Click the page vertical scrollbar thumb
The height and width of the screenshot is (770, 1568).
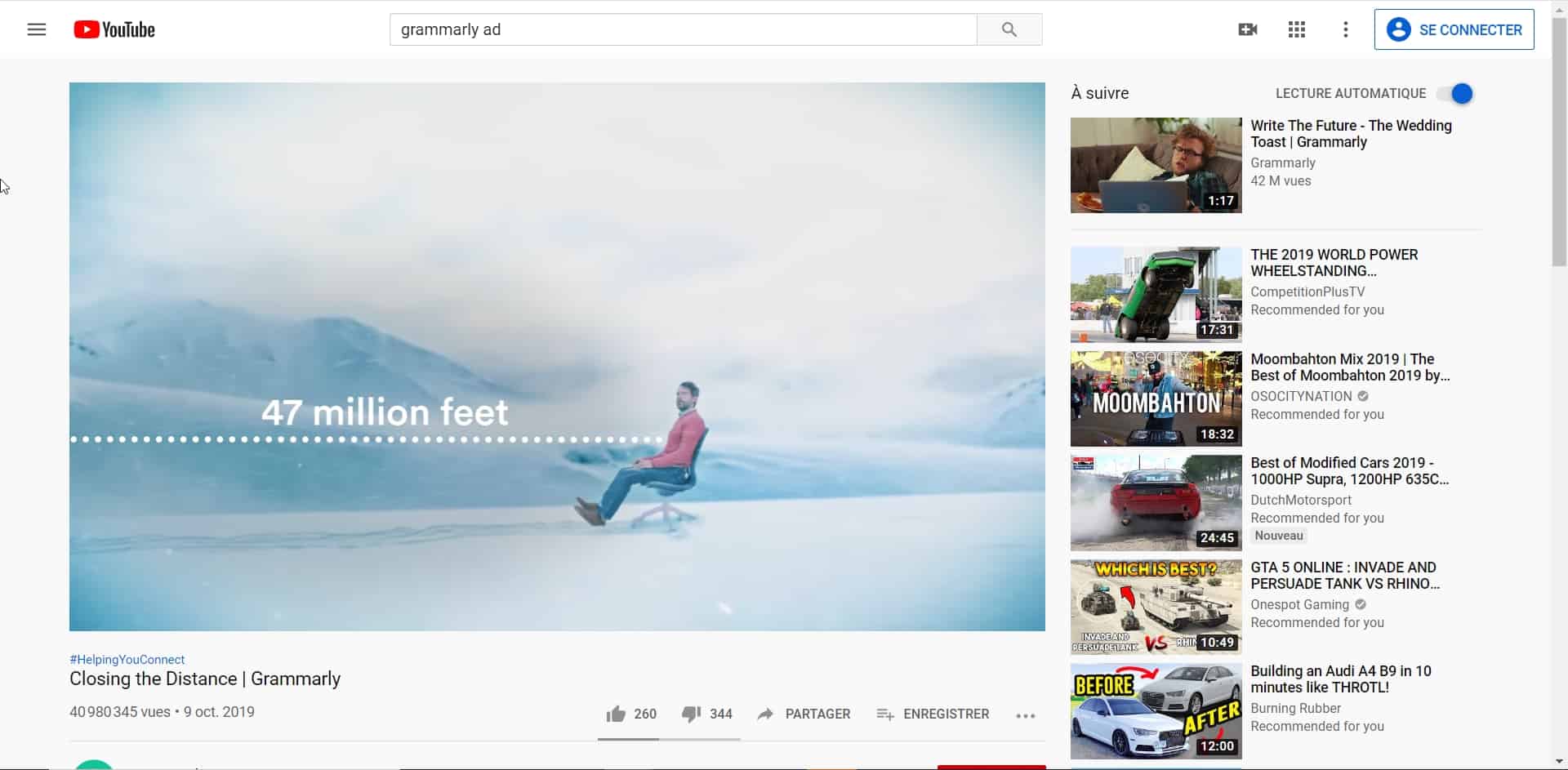(x=1559, y=143)
